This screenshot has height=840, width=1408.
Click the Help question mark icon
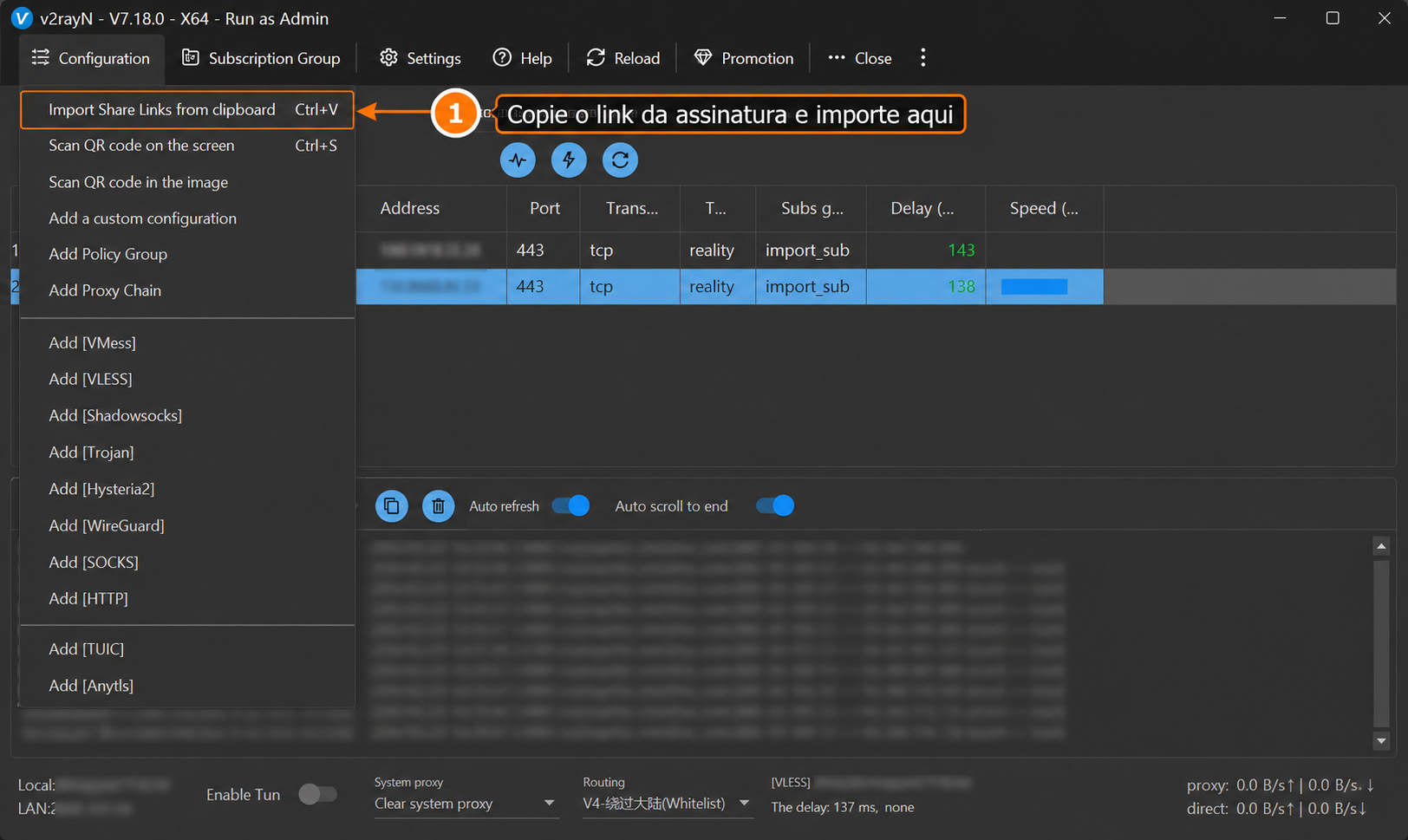click(x=502, y=57)
